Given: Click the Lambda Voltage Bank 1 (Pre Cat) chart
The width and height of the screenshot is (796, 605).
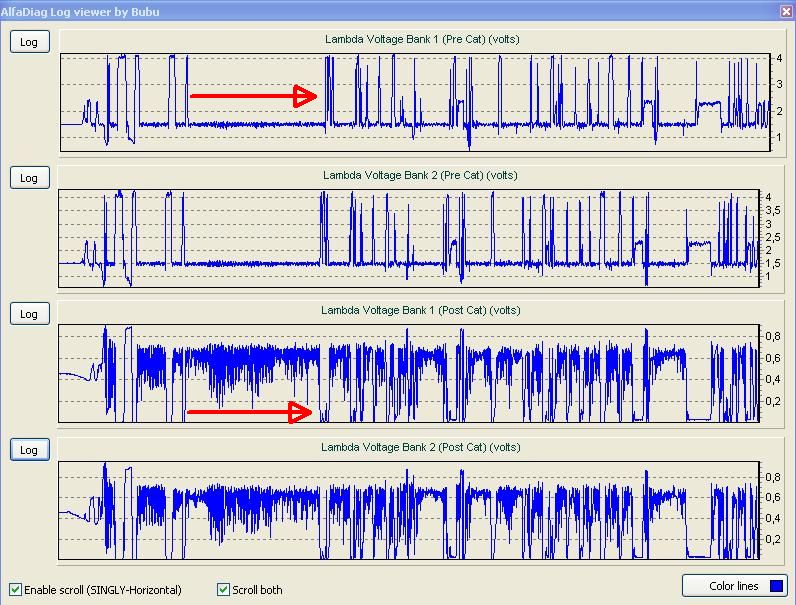Looking at the screenshot, I should click(x=415, y=102).
